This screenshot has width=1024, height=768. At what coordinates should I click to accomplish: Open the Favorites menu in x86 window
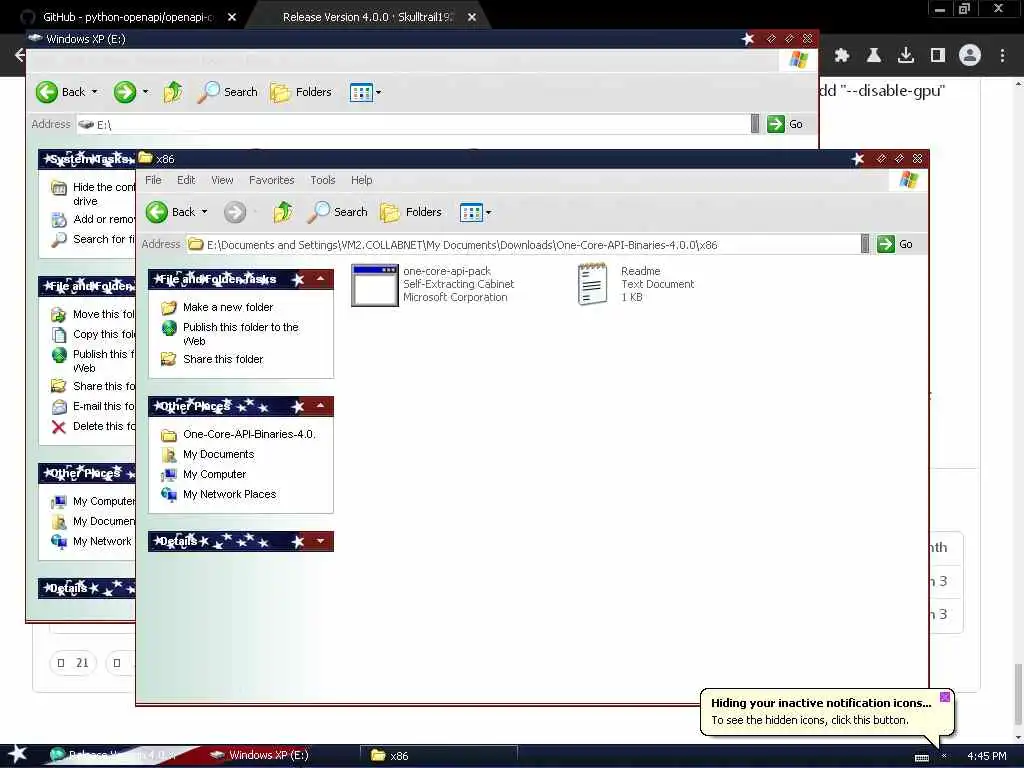point(272,180)
